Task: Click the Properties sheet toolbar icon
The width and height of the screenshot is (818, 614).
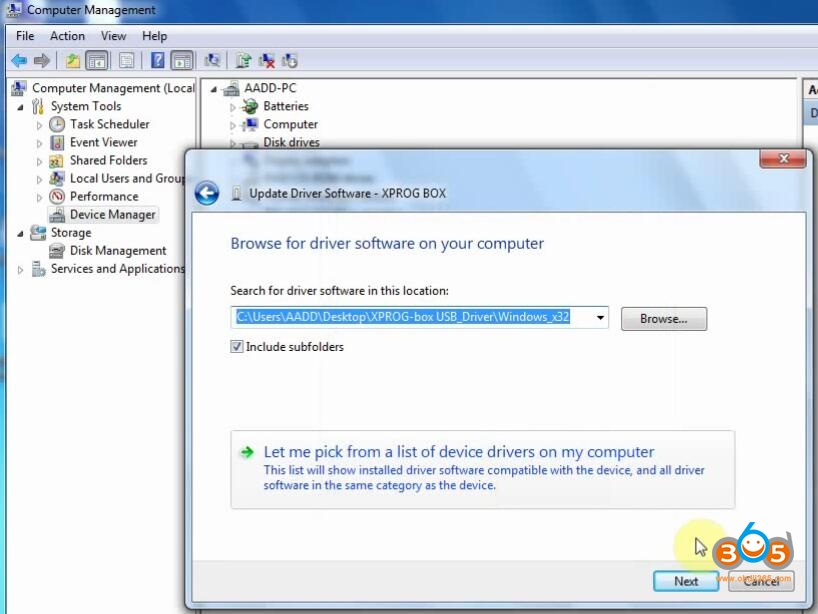Action: [x=126, y=61]
